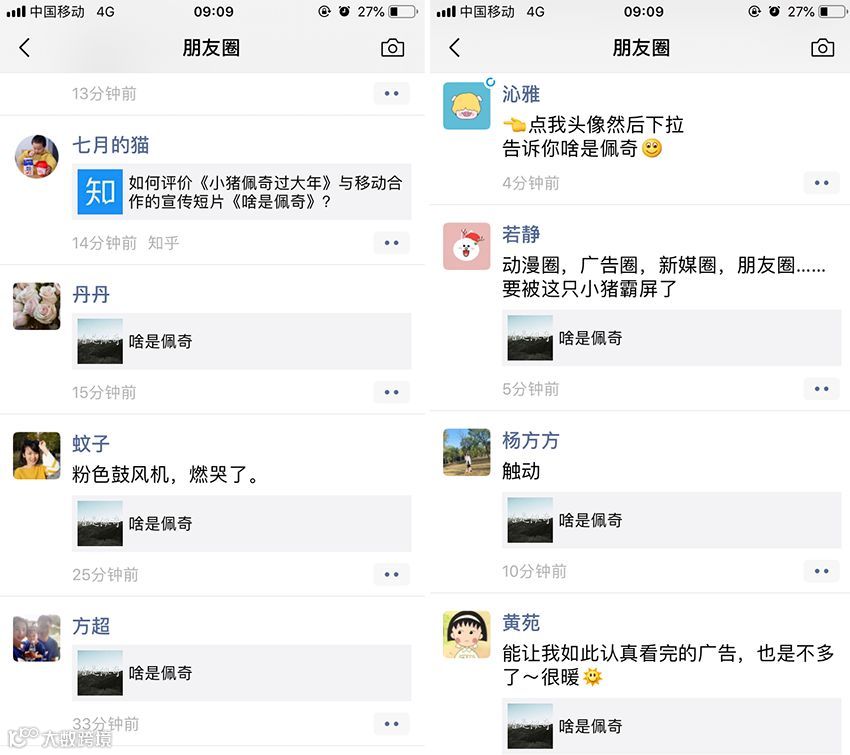Go back using right screen's back arrow
850x755 pixels.
click(454, 48)
